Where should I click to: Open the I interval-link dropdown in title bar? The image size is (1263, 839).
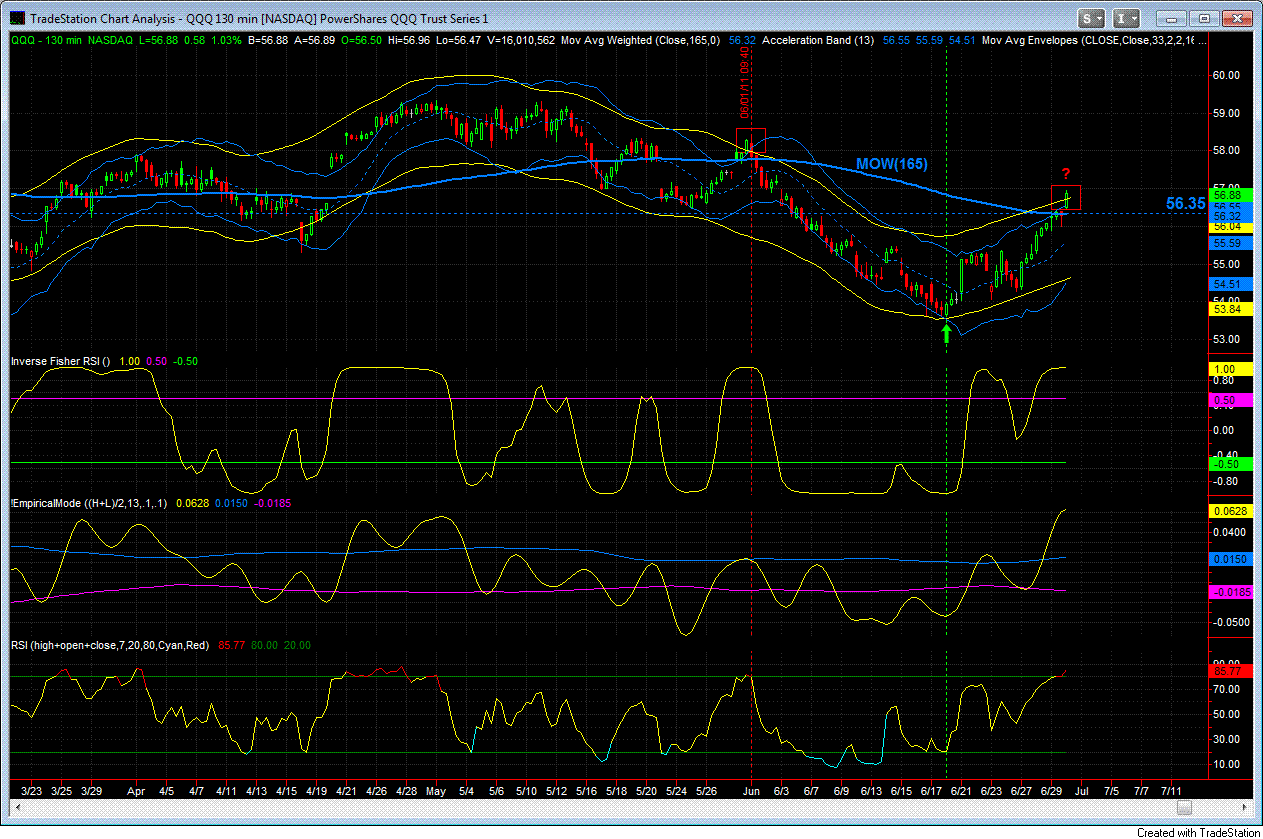point(1127,18)
